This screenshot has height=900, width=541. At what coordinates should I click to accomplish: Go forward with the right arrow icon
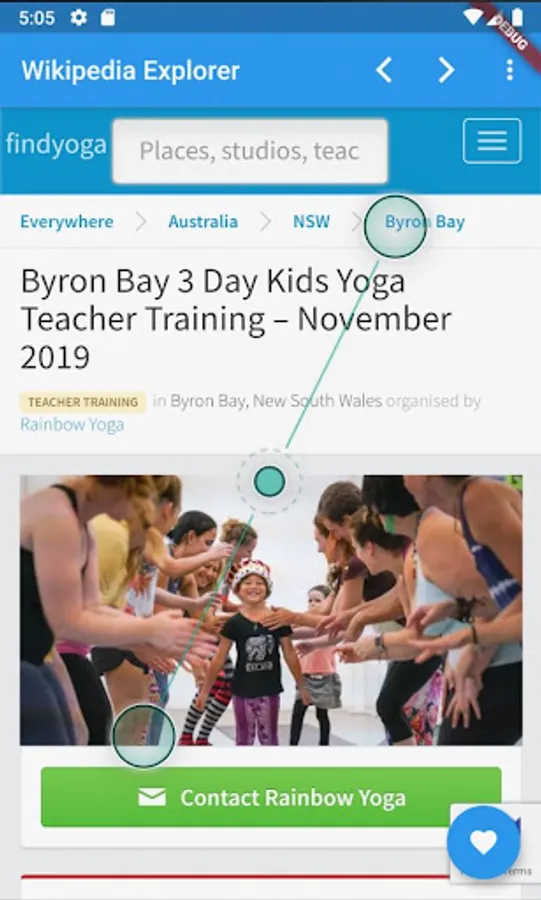(x=446, y=71)
